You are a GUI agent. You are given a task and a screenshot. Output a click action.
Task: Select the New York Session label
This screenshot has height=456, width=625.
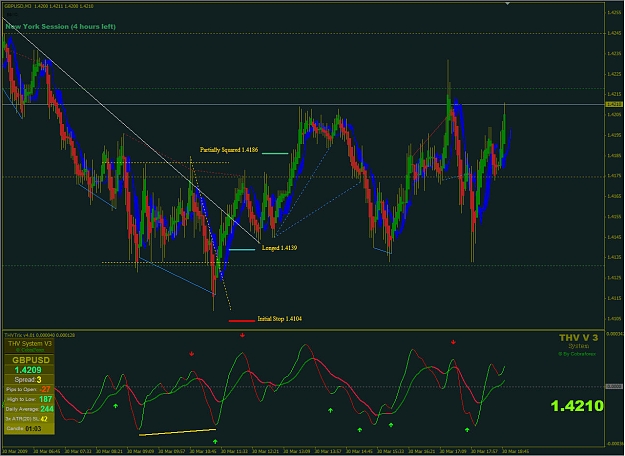click(x=61, y=27)
